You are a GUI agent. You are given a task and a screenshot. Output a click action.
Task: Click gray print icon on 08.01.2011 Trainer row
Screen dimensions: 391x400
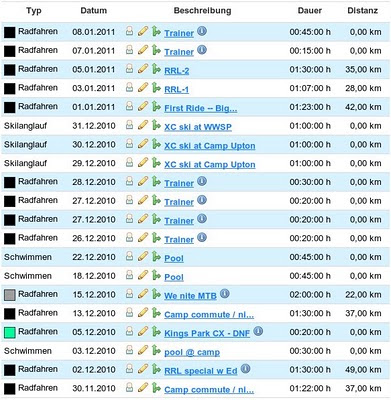pos(129,31)
